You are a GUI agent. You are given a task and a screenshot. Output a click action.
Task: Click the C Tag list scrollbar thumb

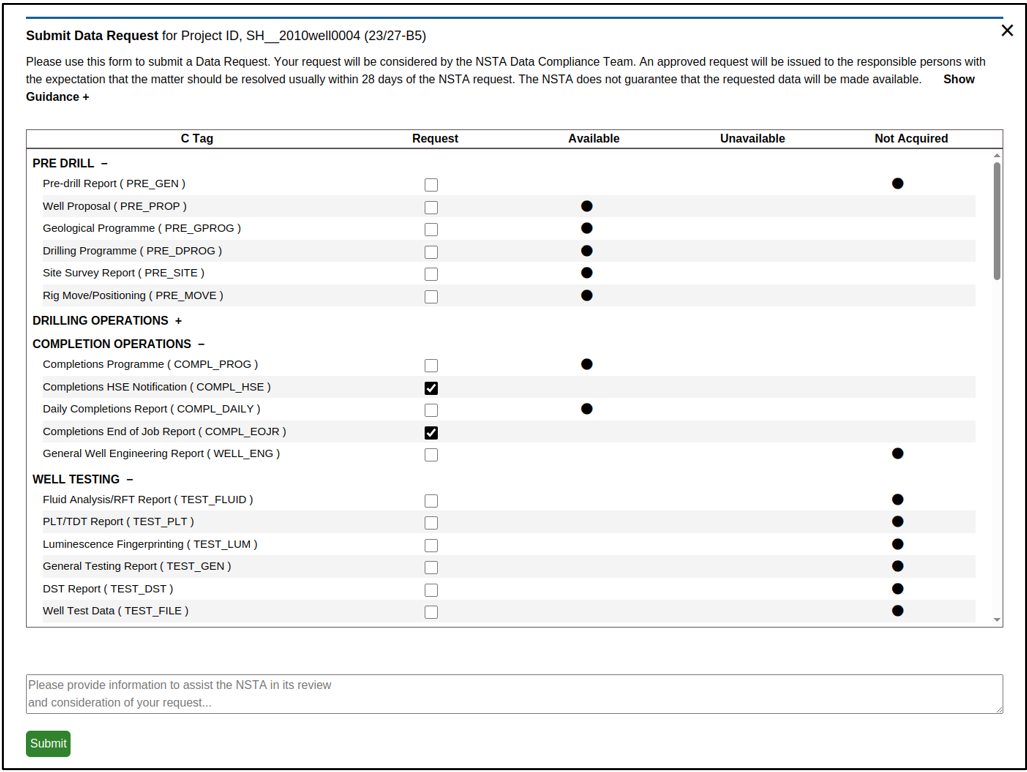click(x=997, y=220)
